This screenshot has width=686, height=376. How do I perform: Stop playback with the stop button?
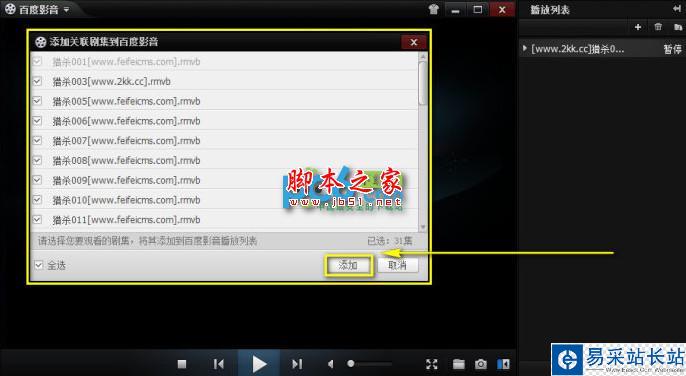tap(182, 364)
